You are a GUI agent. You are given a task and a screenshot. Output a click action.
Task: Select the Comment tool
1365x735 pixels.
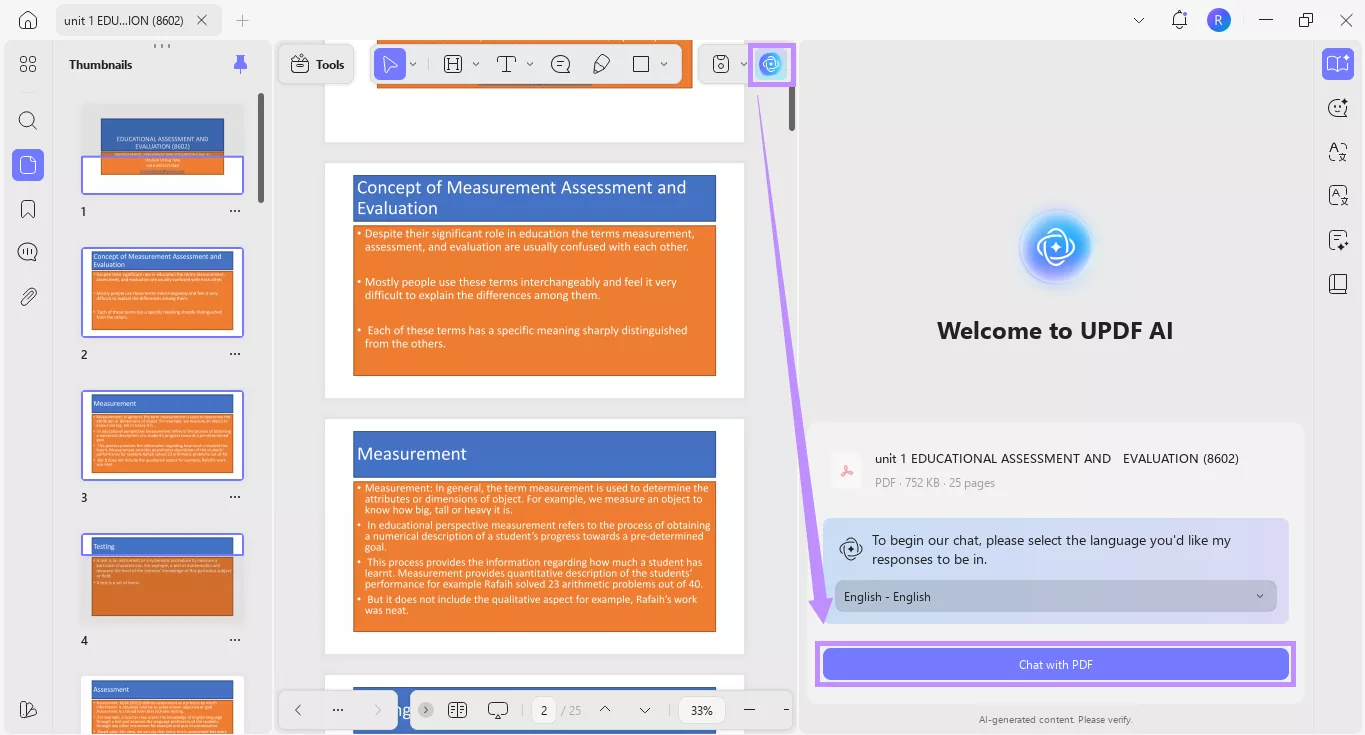561,64
